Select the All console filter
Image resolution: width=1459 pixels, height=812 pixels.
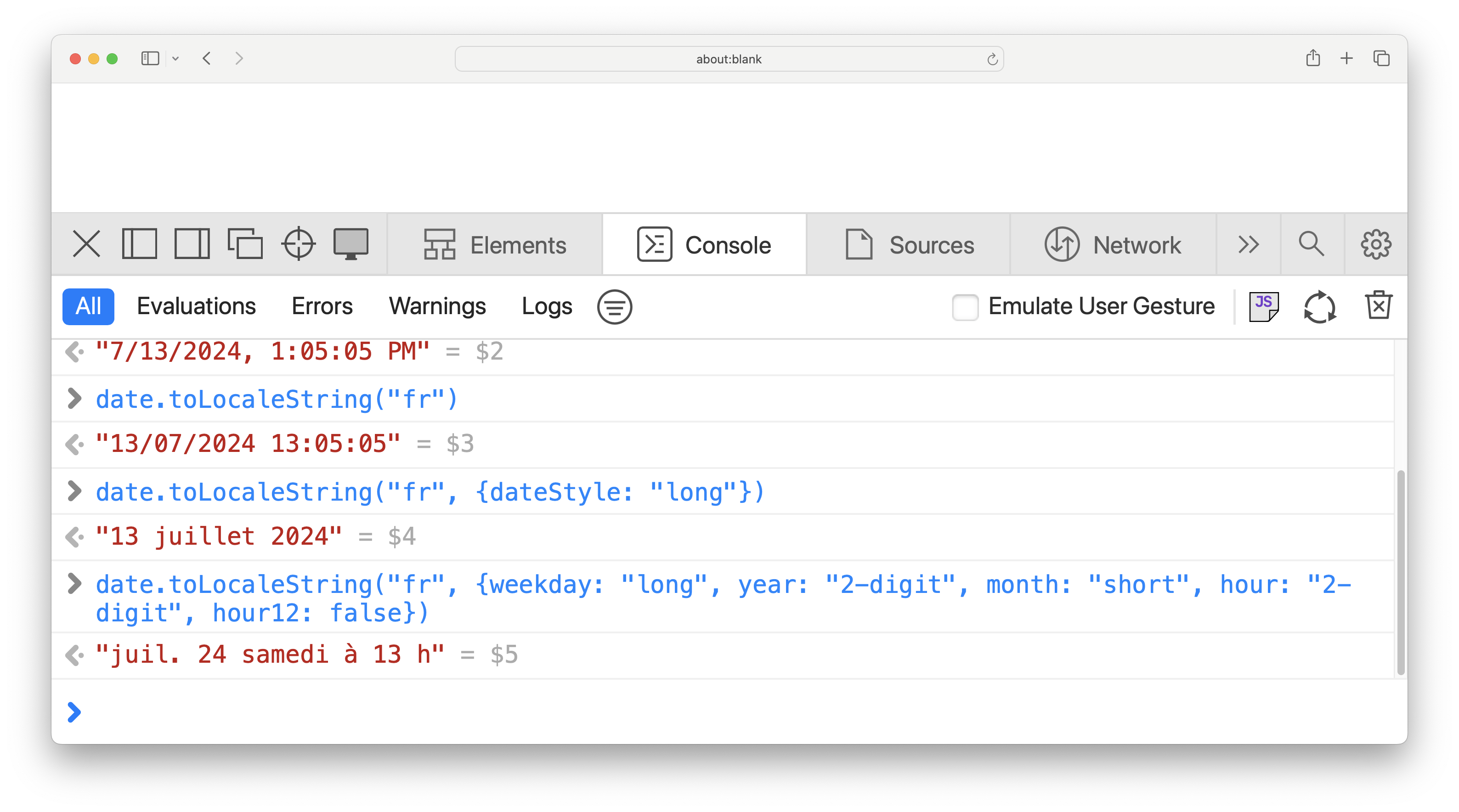[88, 307]
